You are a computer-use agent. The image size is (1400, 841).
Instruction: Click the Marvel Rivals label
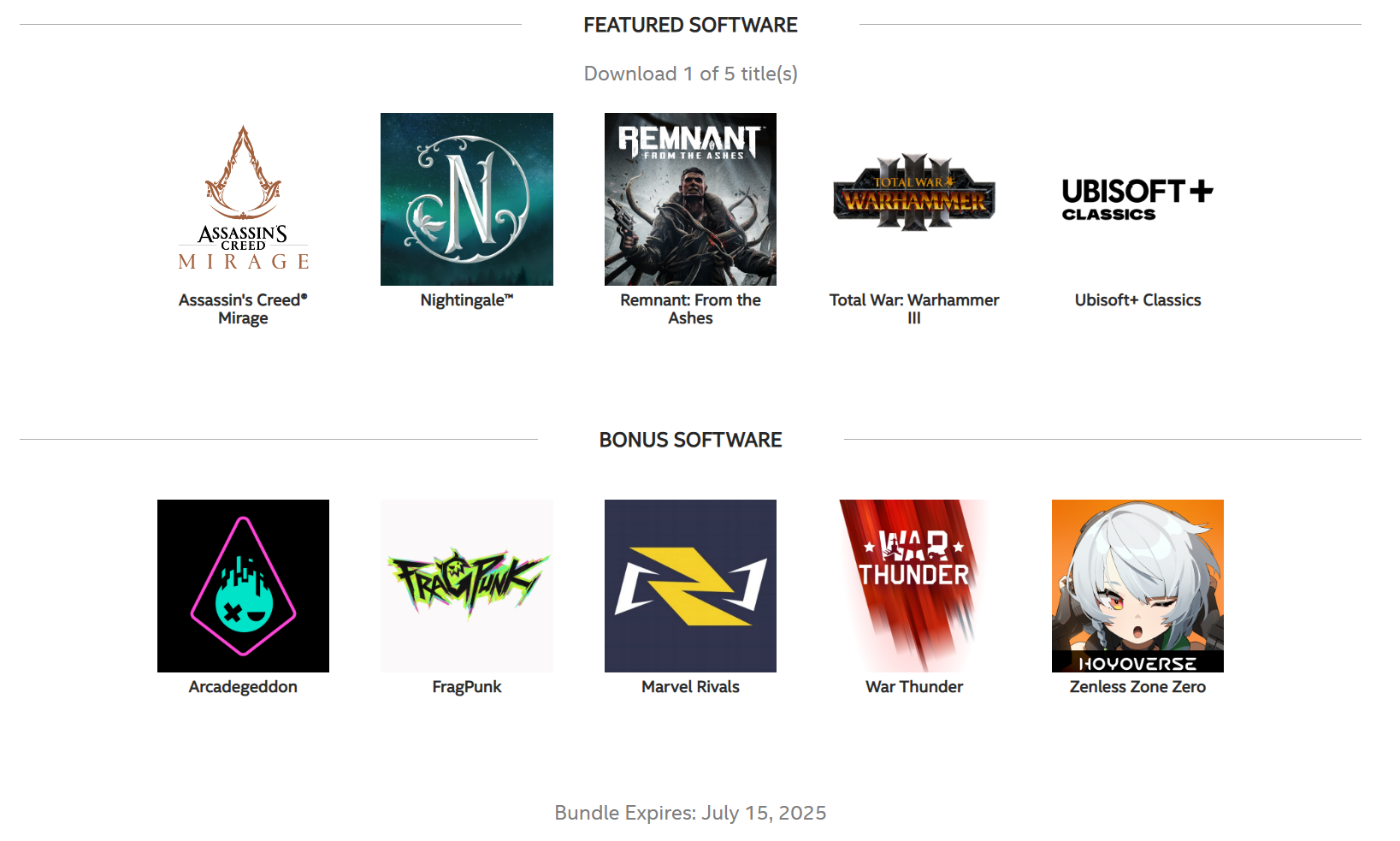690,687
